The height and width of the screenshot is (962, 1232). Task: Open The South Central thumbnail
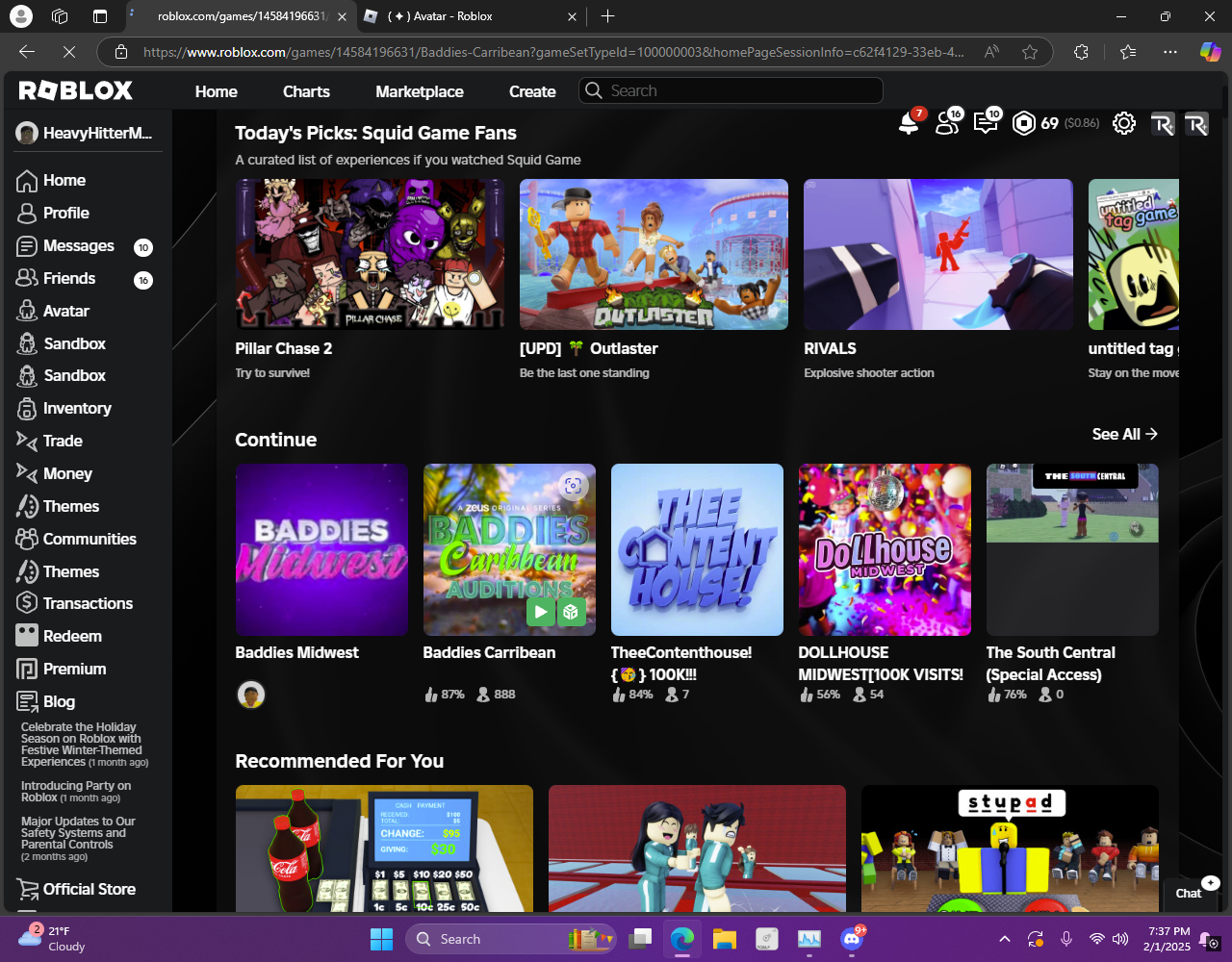tap(1072, 549)
